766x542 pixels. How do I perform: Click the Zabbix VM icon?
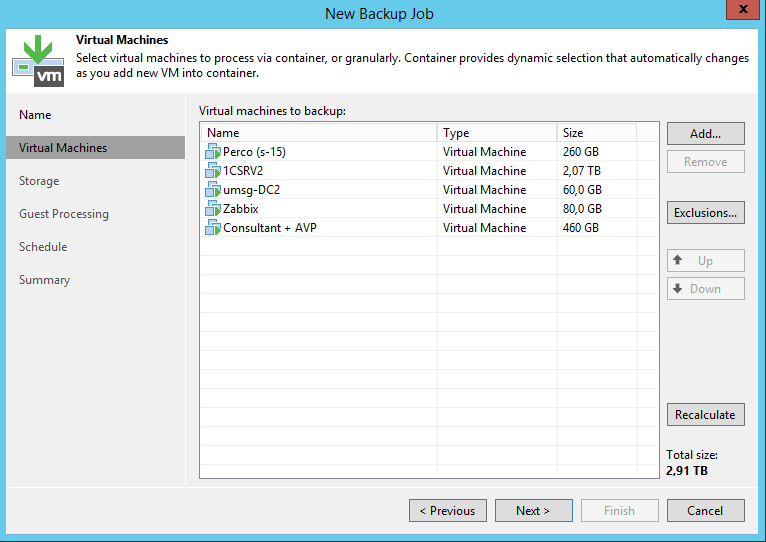212,209
